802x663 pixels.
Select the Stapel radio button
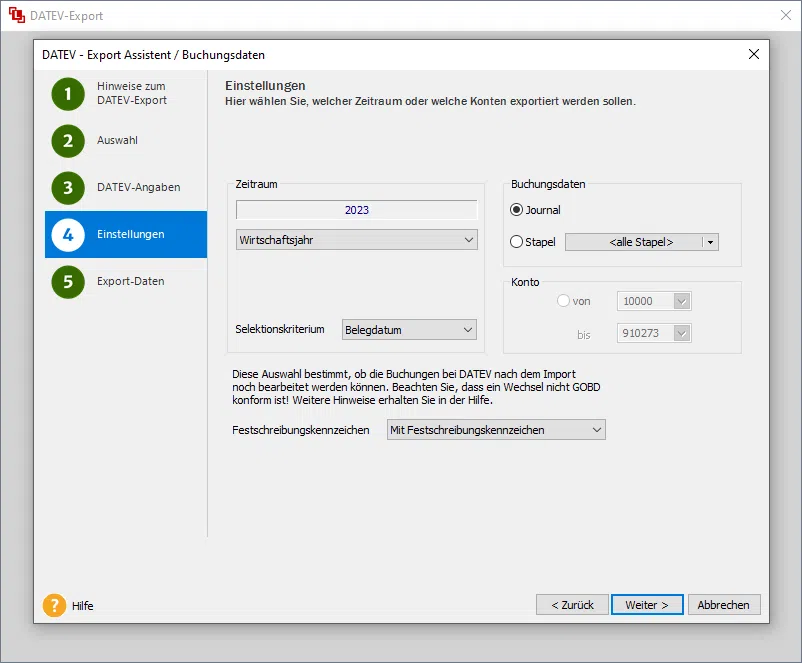point(517,242)
